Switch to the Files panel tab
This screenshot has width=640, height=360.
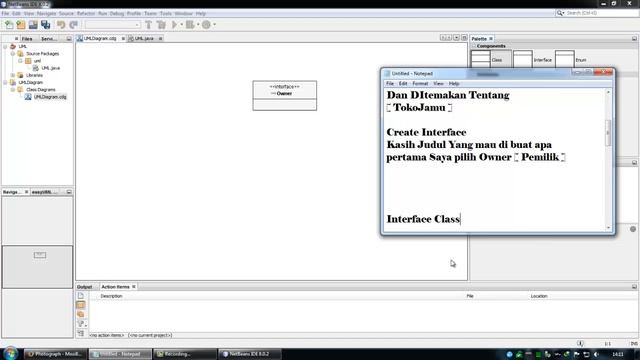pos(27,39)
